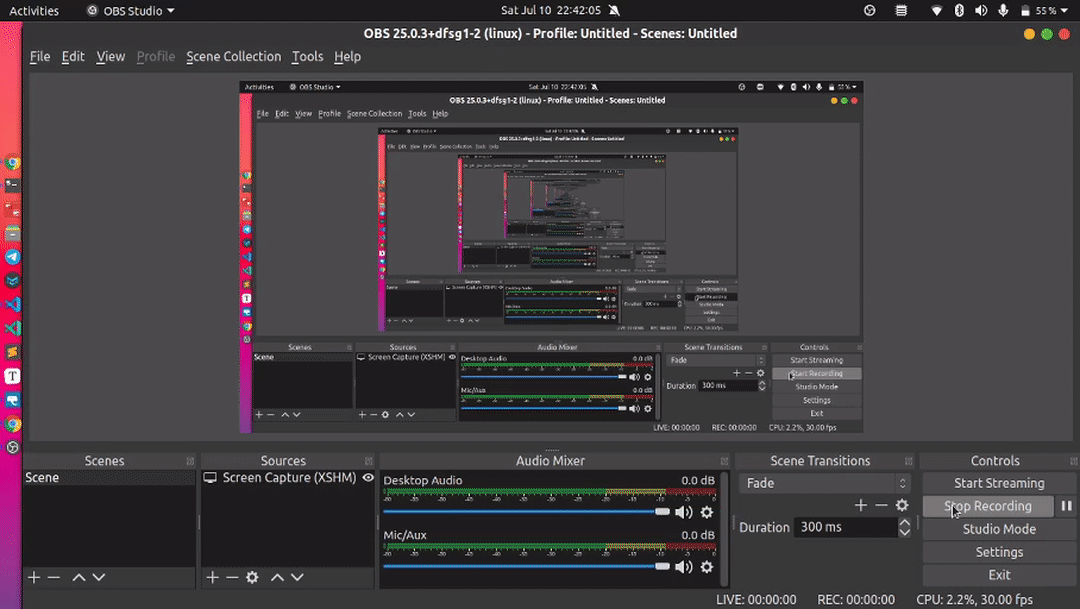Open the Telegram icon in the dock
The width and height of the screenshot is (1080, 609).
click(x=12, y=257)
